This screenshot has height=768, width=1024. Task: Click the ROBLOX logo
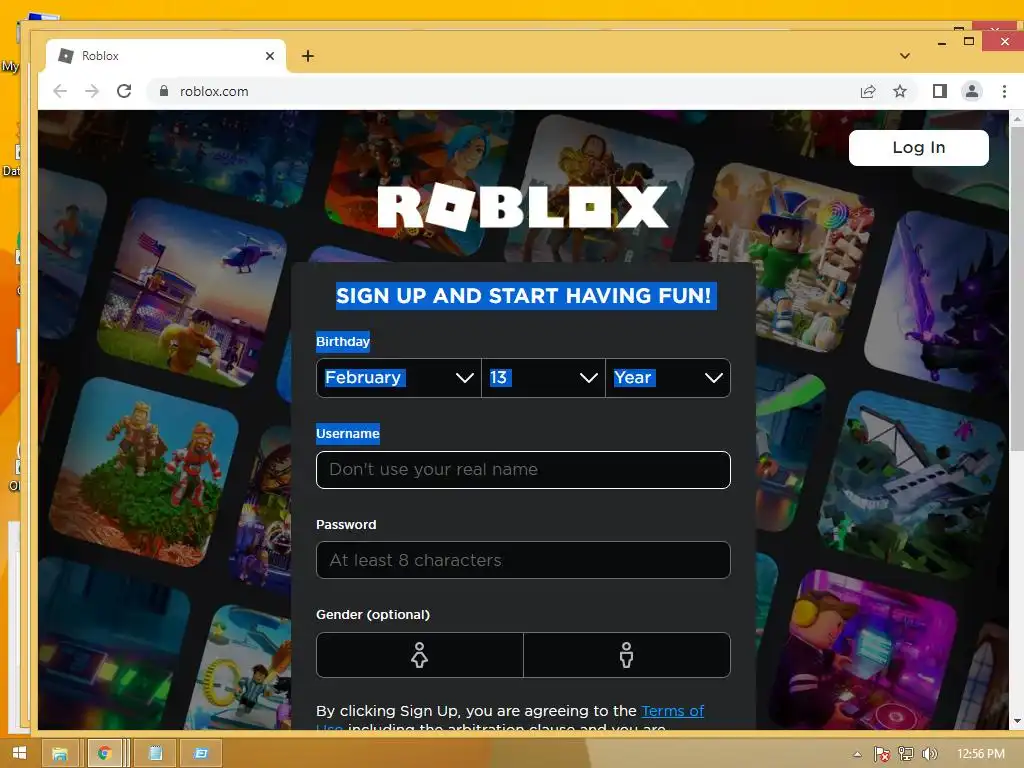[522, 208]
